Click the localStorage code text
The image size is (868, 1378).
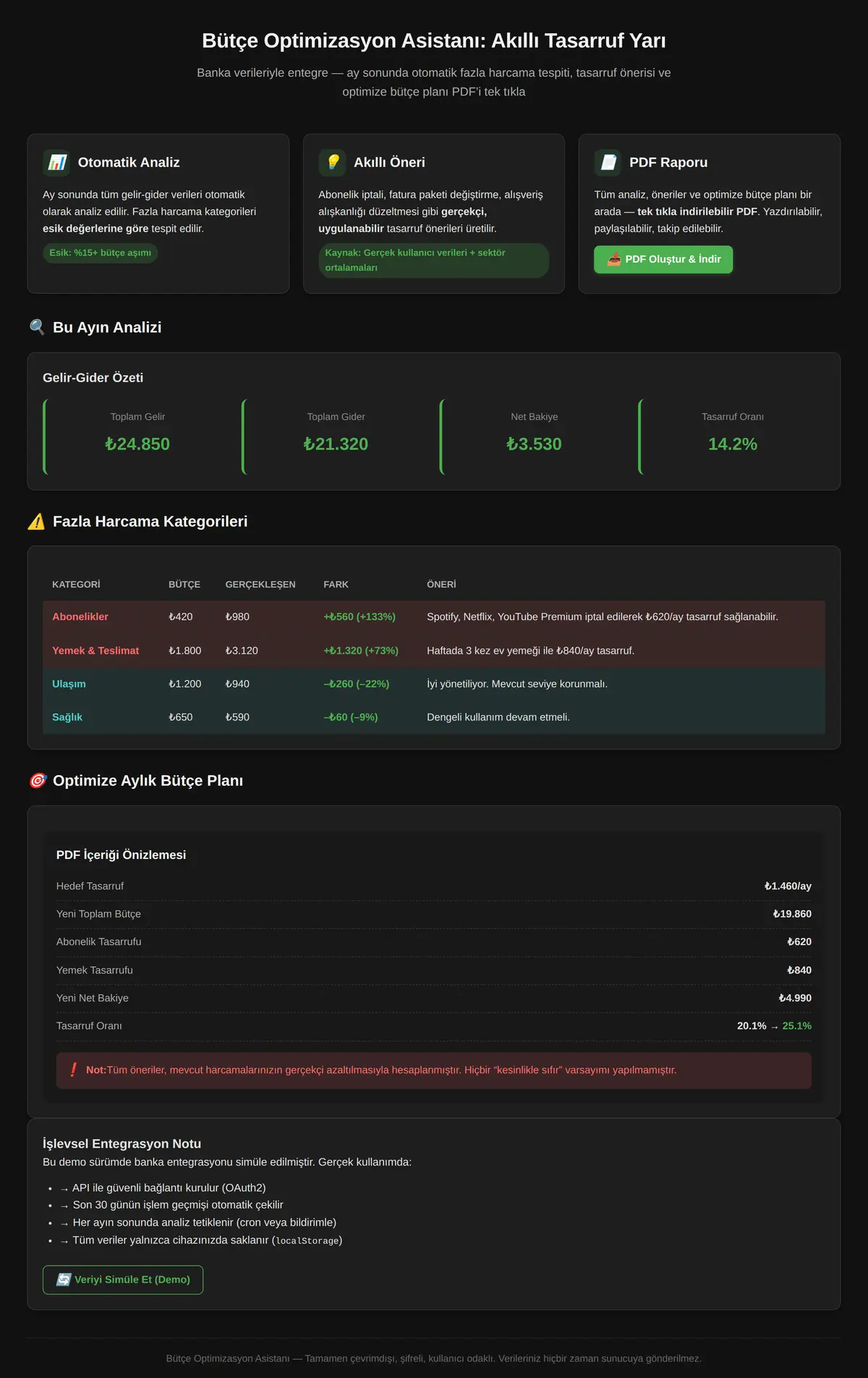tap(307, 1240)
